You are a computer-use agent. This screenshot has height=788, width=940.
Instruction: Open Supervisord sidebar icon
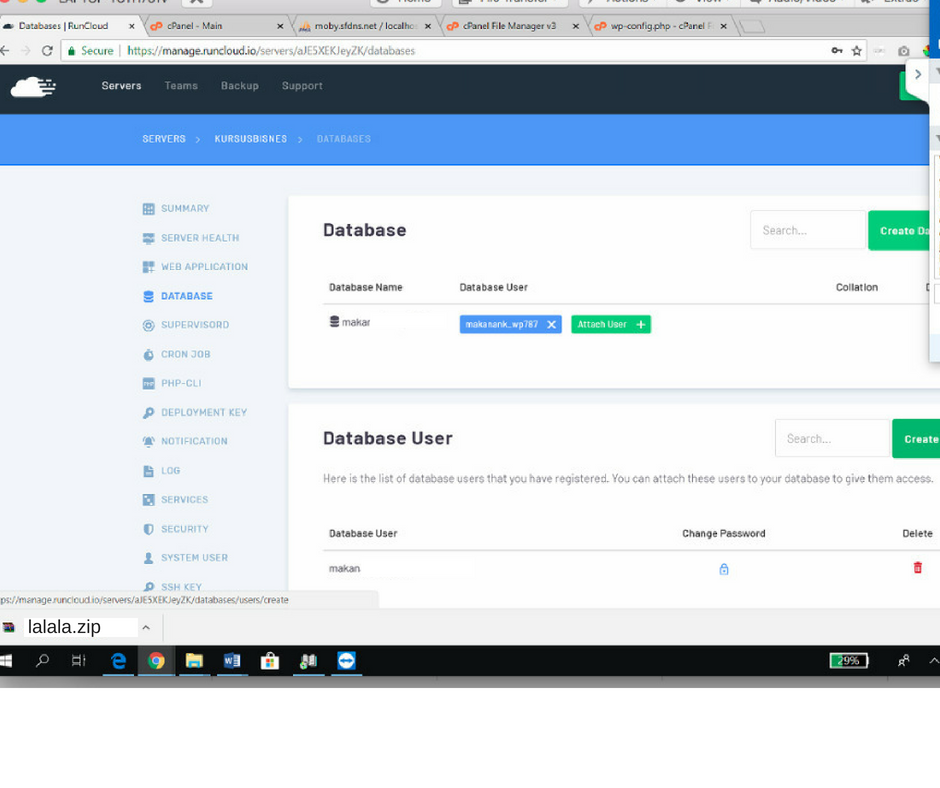coord(148,325)
